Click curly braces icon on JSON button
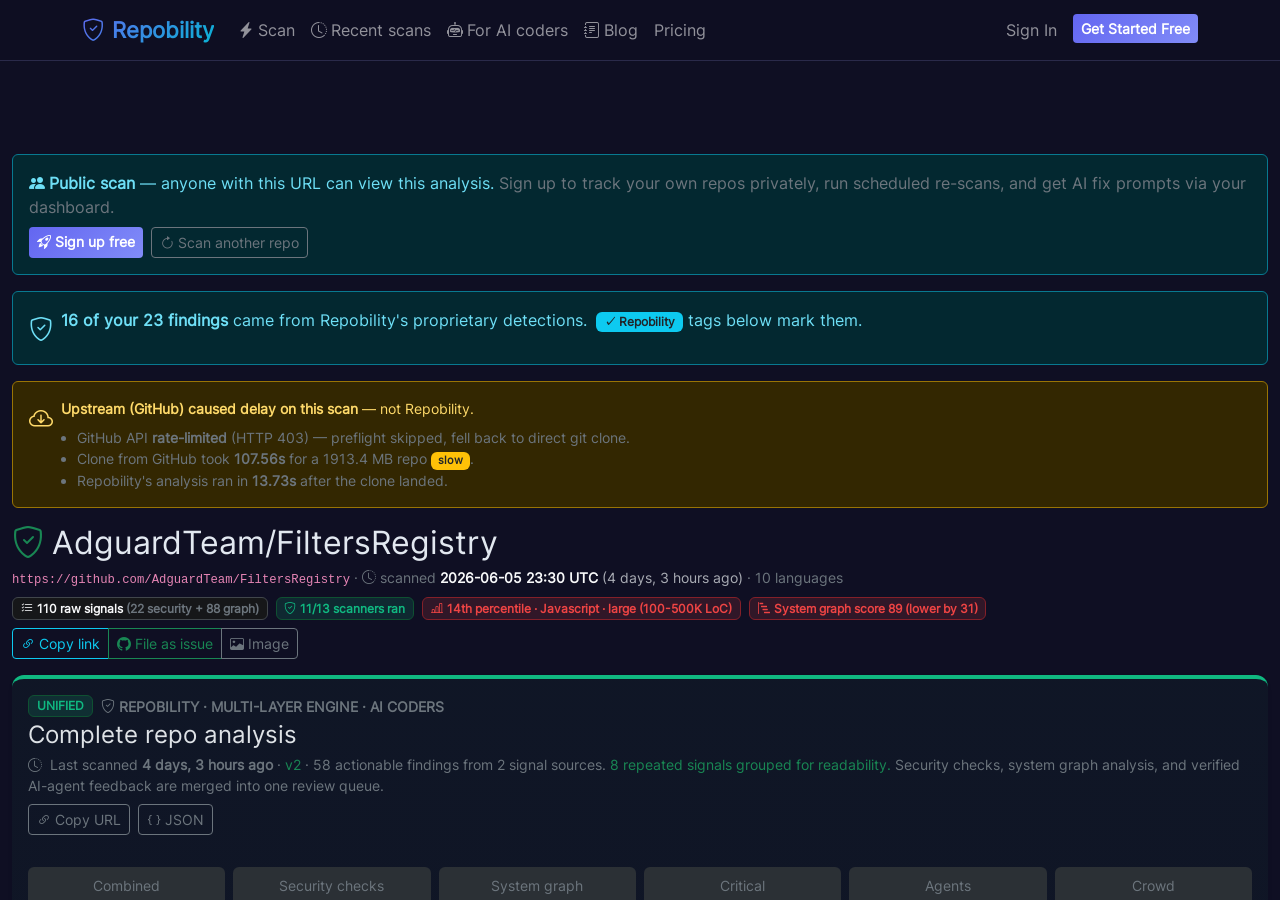1280x900 pixels. (x=154, y=820)
